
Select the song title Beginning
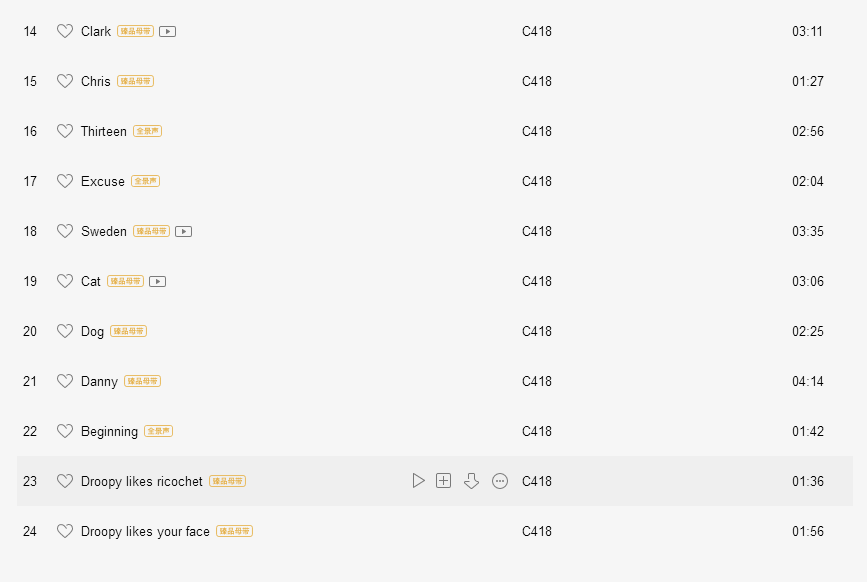tap(109, 432)
